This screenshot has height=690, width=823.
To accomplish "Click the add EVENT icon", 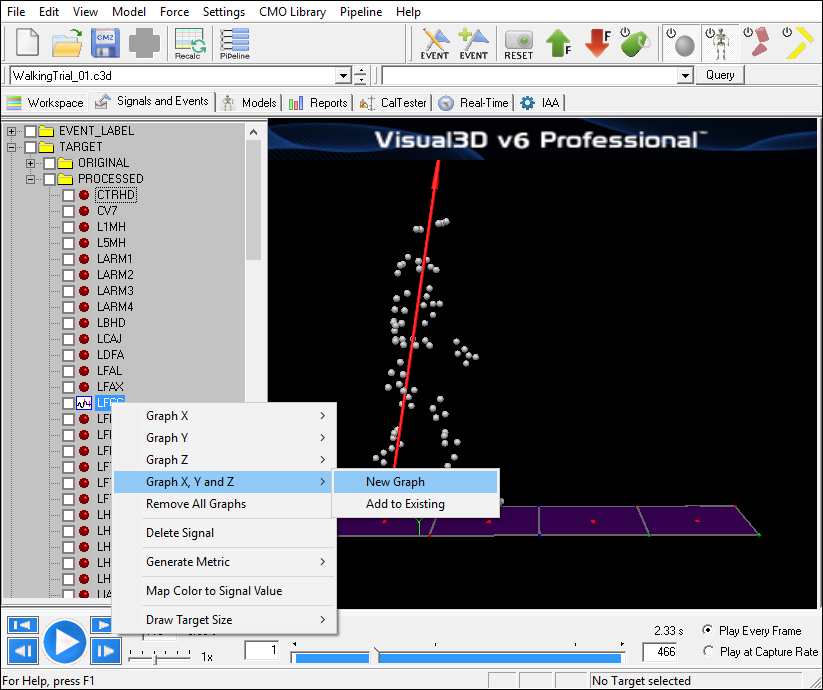I will point(473,44).
